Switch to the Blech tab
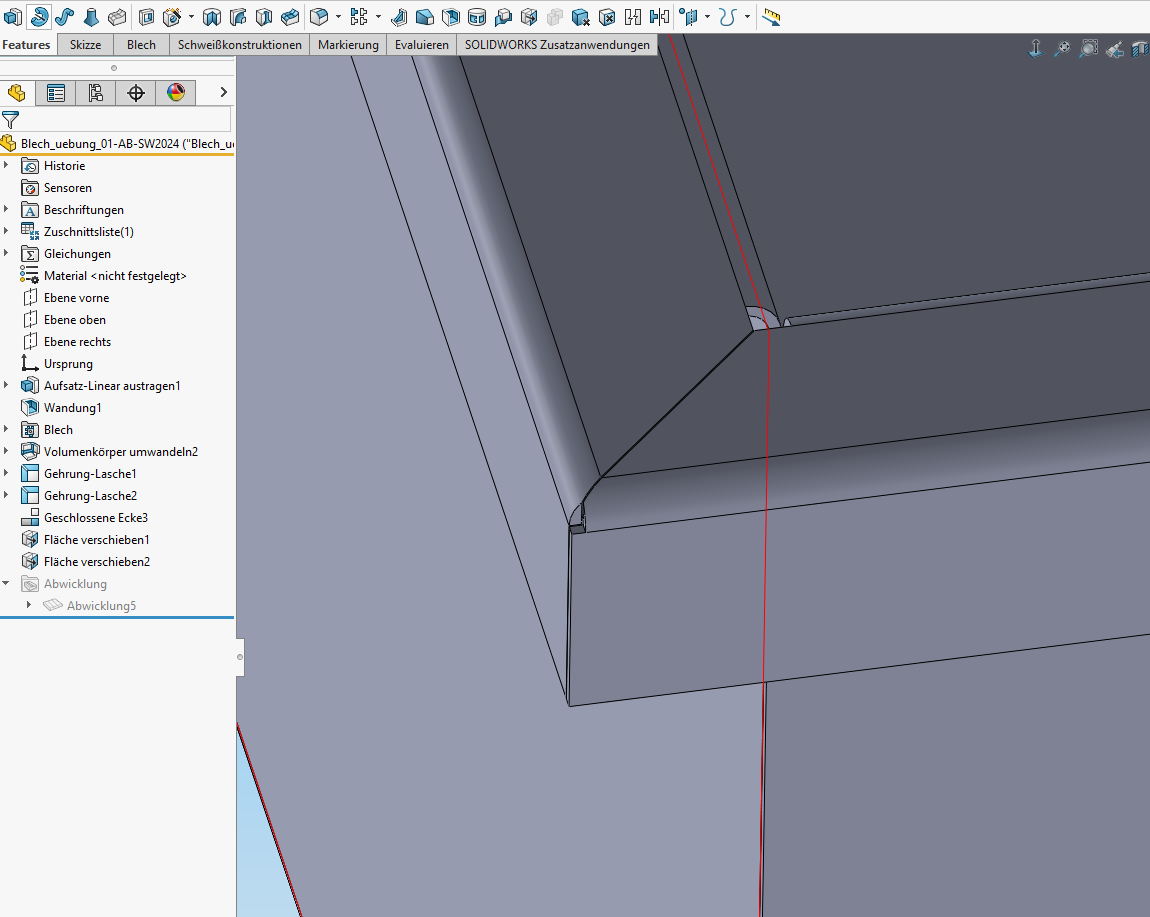The image size is (1150, 917). (141, 45)
